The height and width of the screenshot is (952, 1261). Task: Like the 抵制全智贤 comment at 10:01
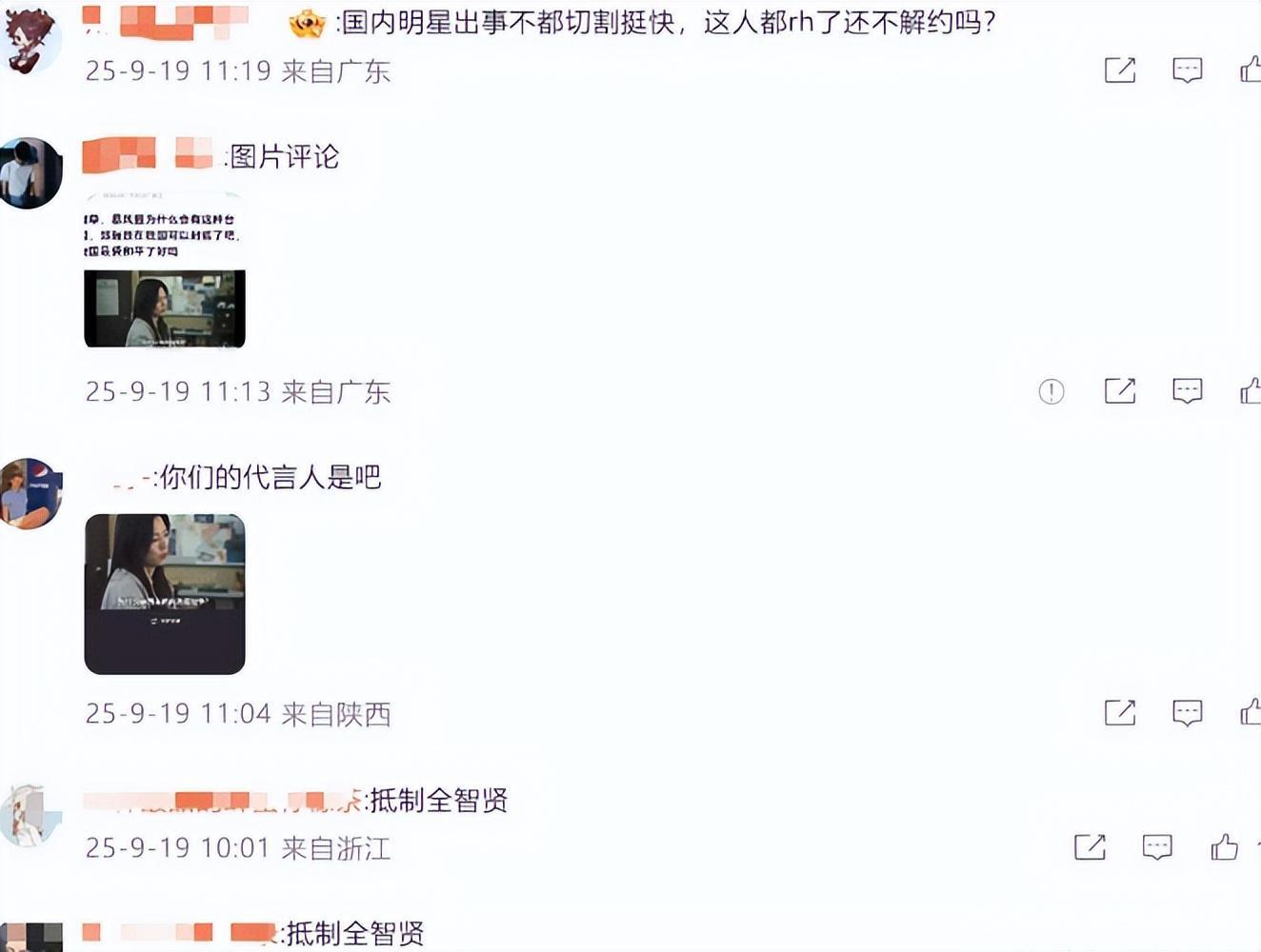click(x=1224, y=846)
